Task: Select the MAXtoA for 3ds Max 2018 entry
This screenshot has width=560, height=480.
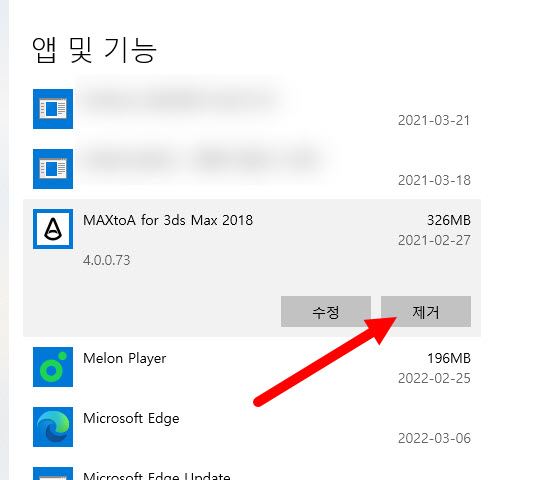Action: pos(252,268)
